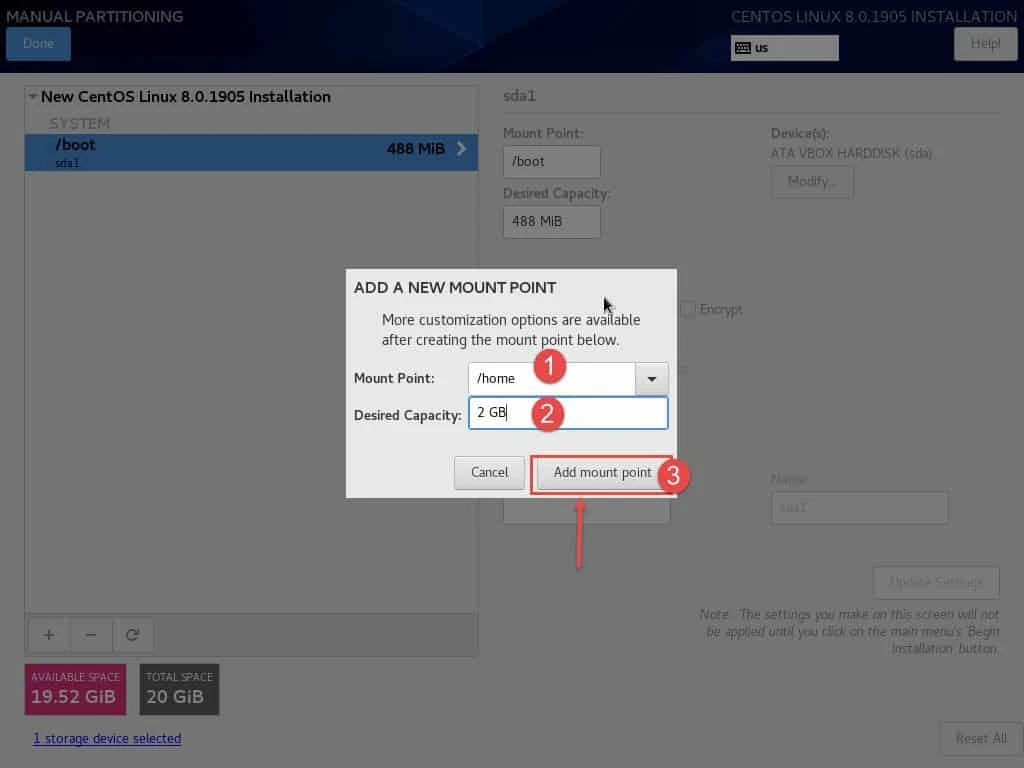Select the Mount Point field showing /home
Screen dimensions: 1024x768
click(551, 378)
